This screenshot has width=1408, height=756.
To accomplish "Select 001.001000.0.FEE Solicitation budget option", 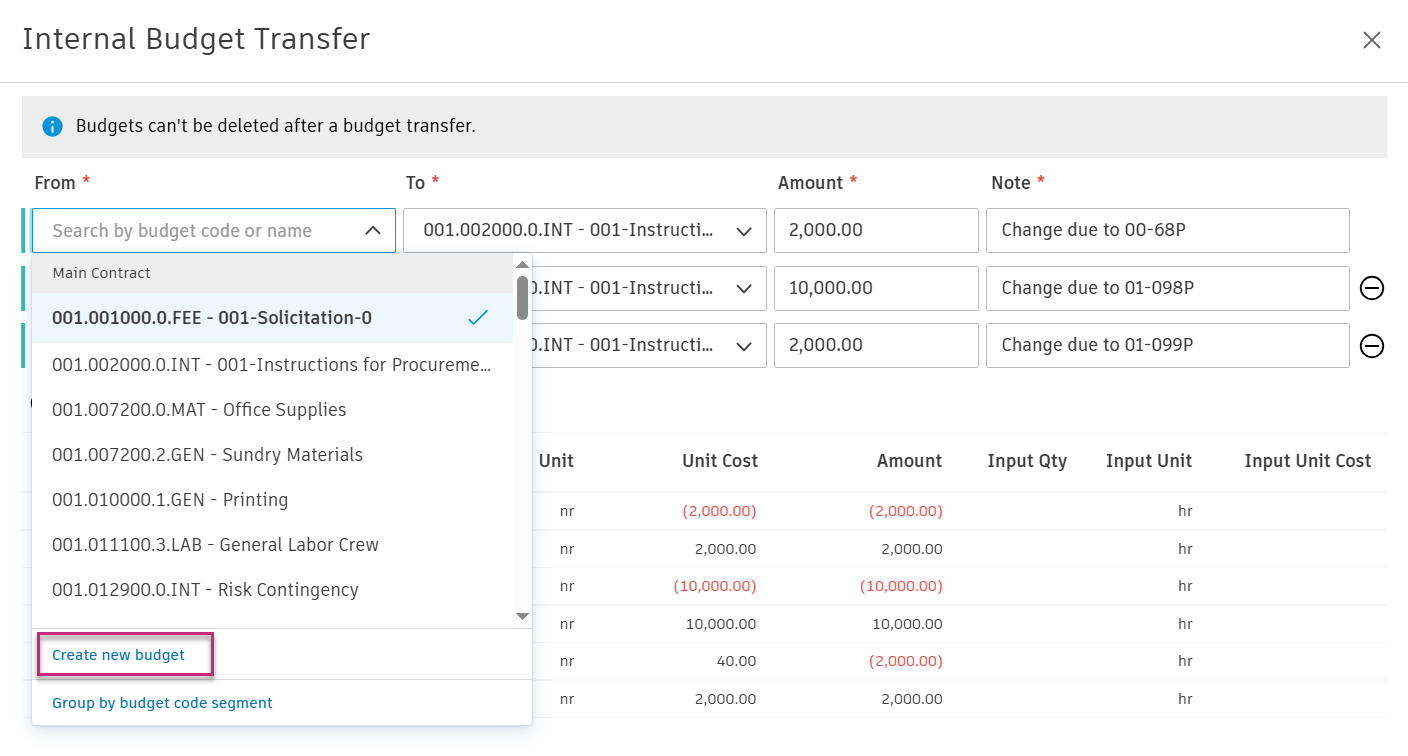I will pyautogui.click(x=212, y=318).
